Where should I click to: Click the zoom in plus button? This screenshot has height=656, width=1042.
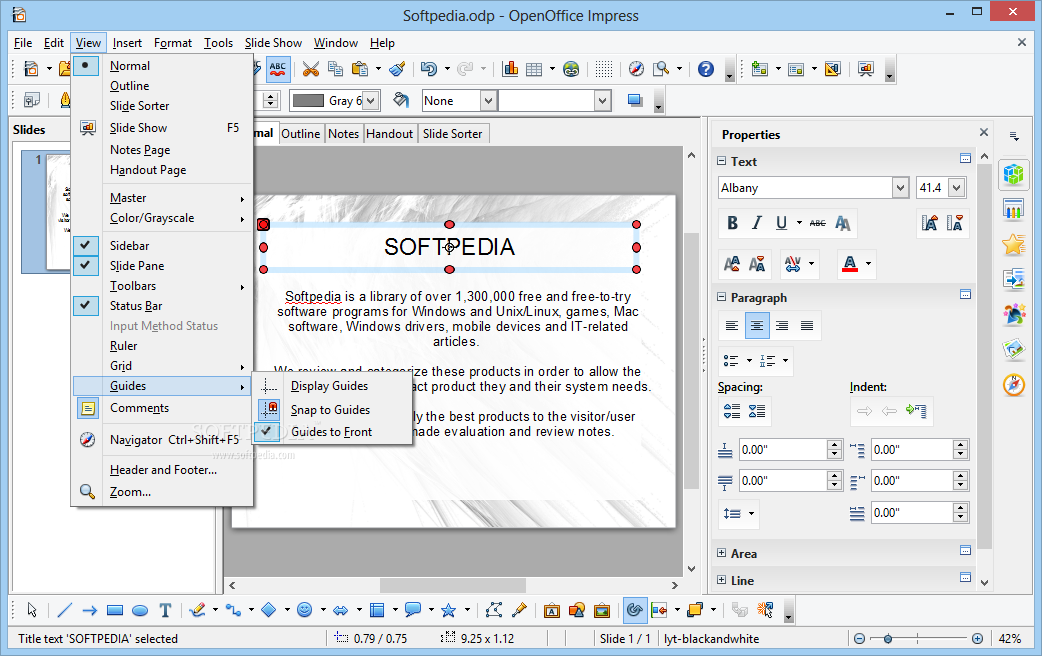tap(978, 639)
